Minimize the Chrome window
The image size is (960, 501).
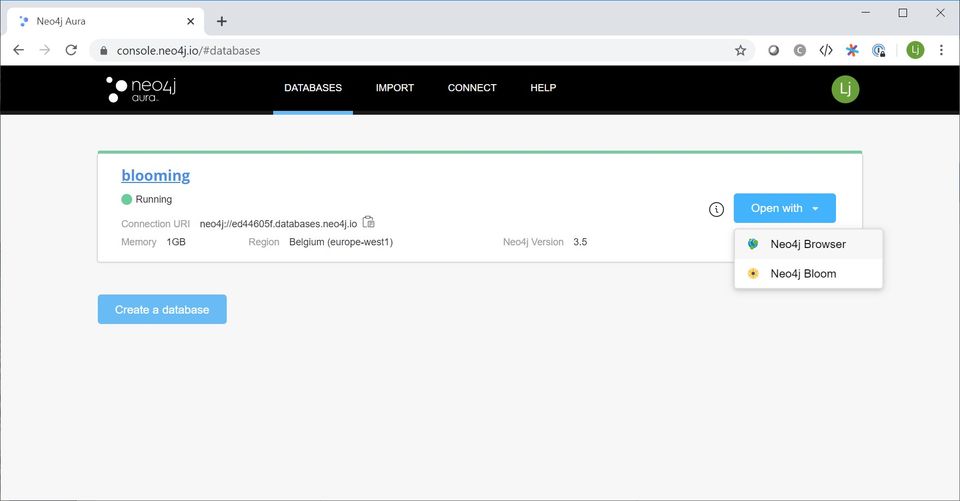(866, 13)
